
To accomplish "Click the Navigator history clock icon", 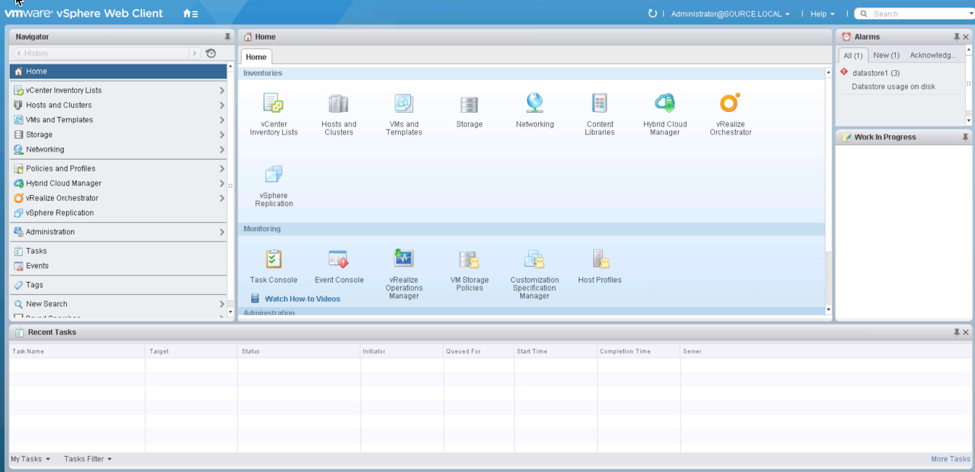I will [211, 53].
